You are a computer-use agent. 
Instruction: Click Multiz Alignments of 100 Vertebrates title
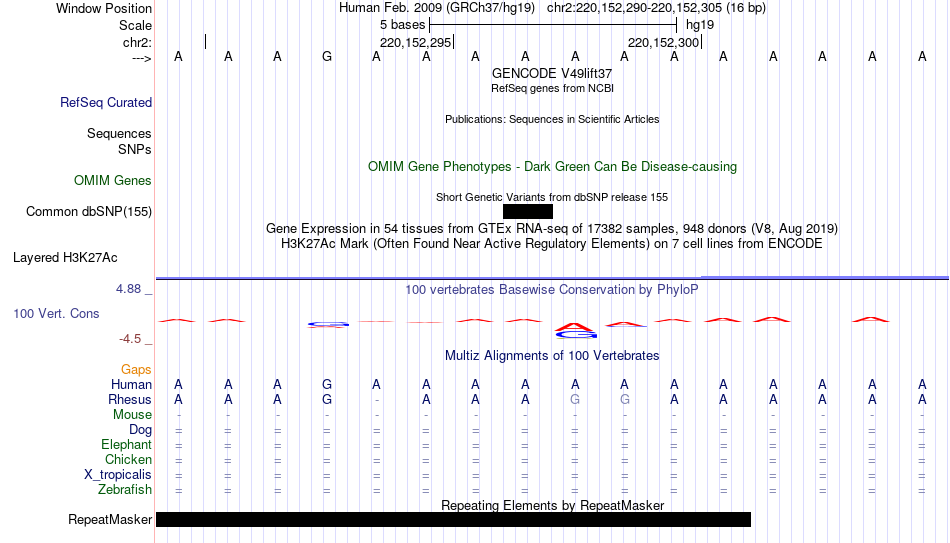pyautogui.click(x=552, y=356)
